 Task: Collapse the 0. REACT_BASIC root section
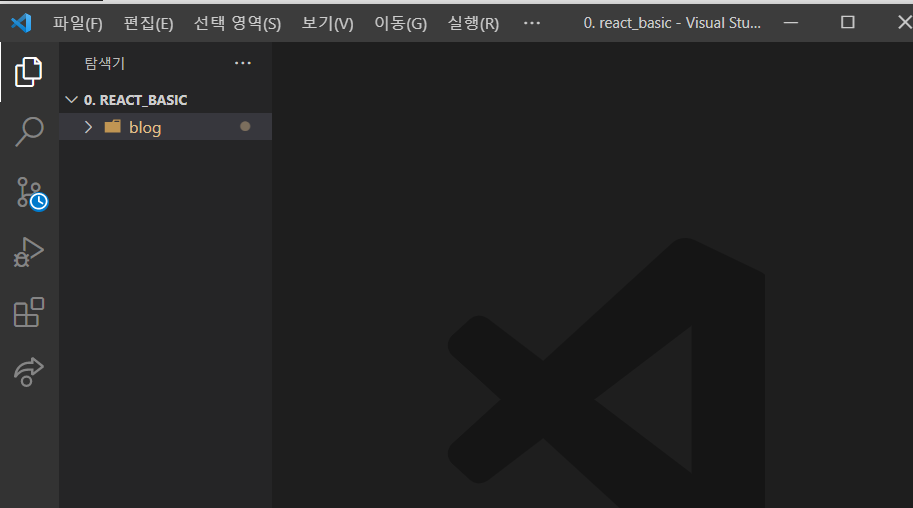click(72, 100)
